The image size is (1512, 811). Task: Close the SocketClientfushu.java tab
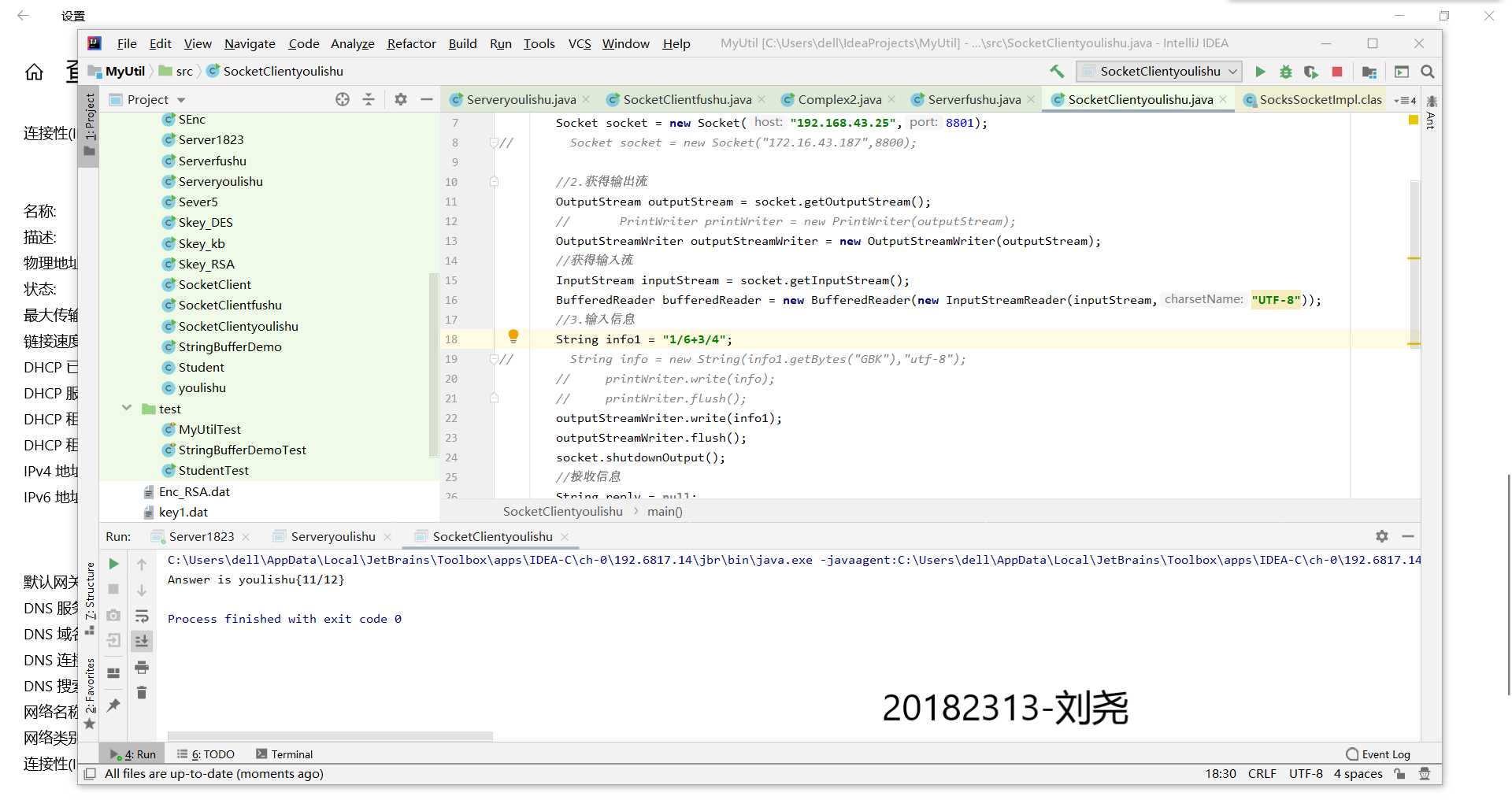click(x=762, y=99)
